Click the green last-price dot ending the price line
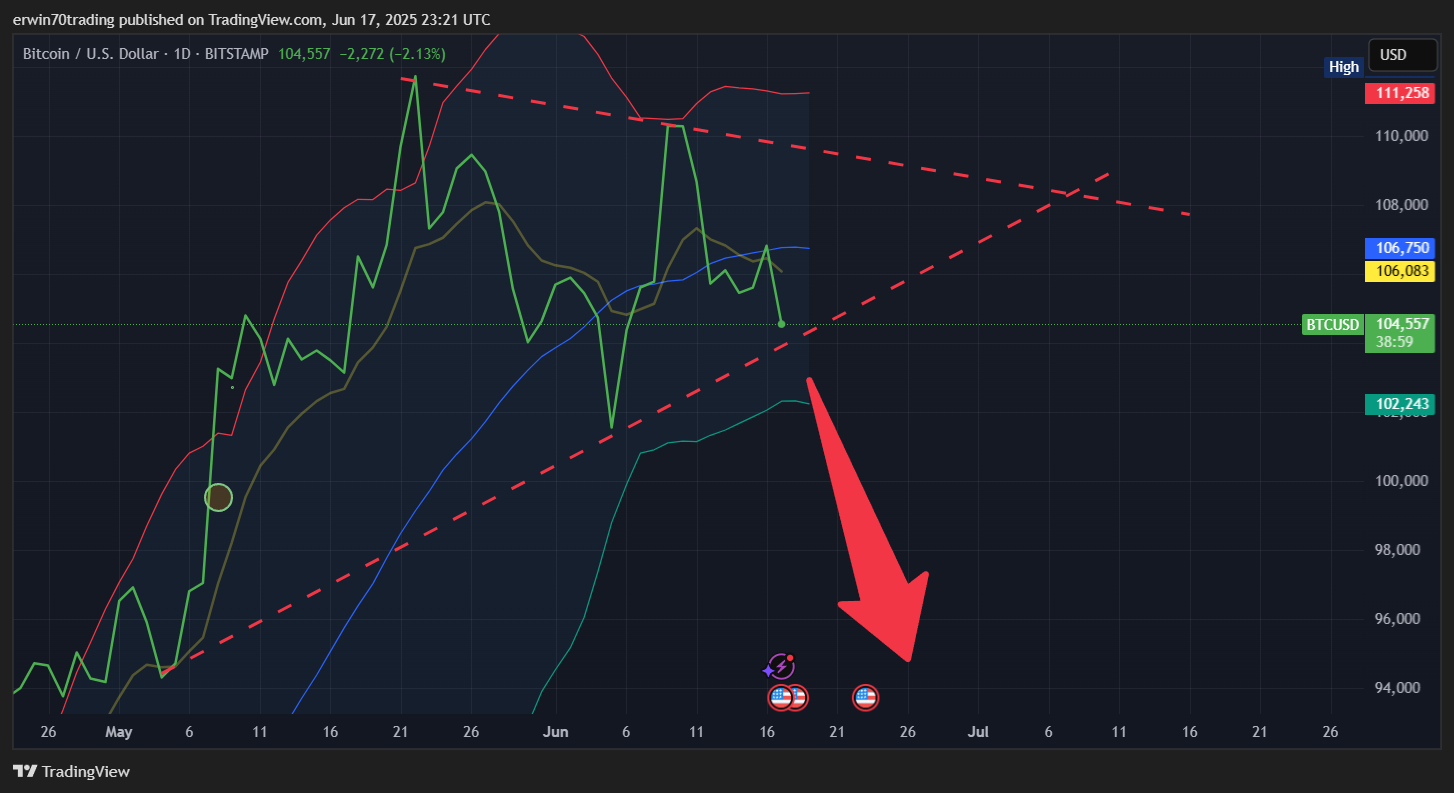This screenshot has width=1454, height=793. click(781, 324)
